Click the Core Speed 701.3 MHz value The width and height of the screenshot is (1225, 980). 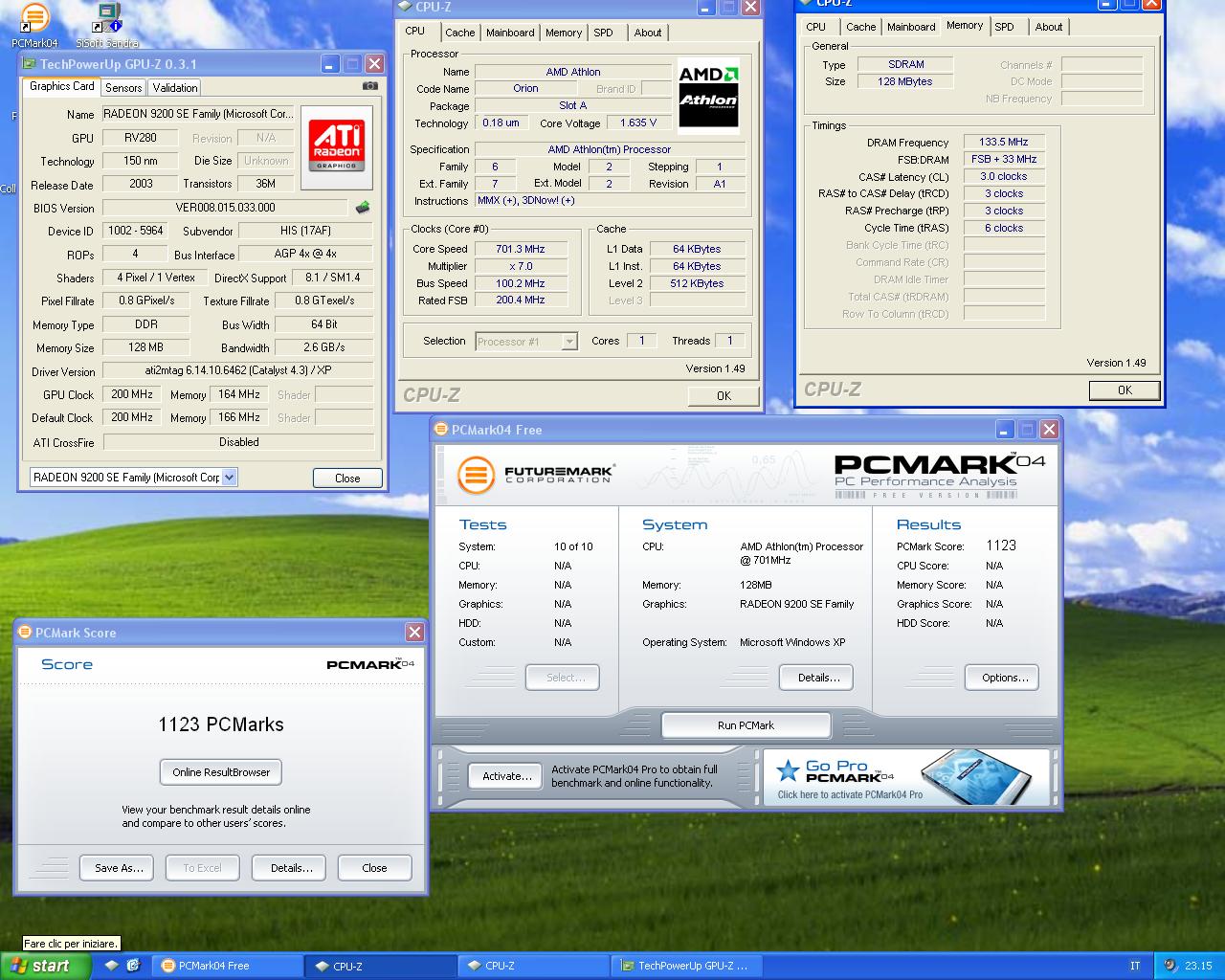521,249
